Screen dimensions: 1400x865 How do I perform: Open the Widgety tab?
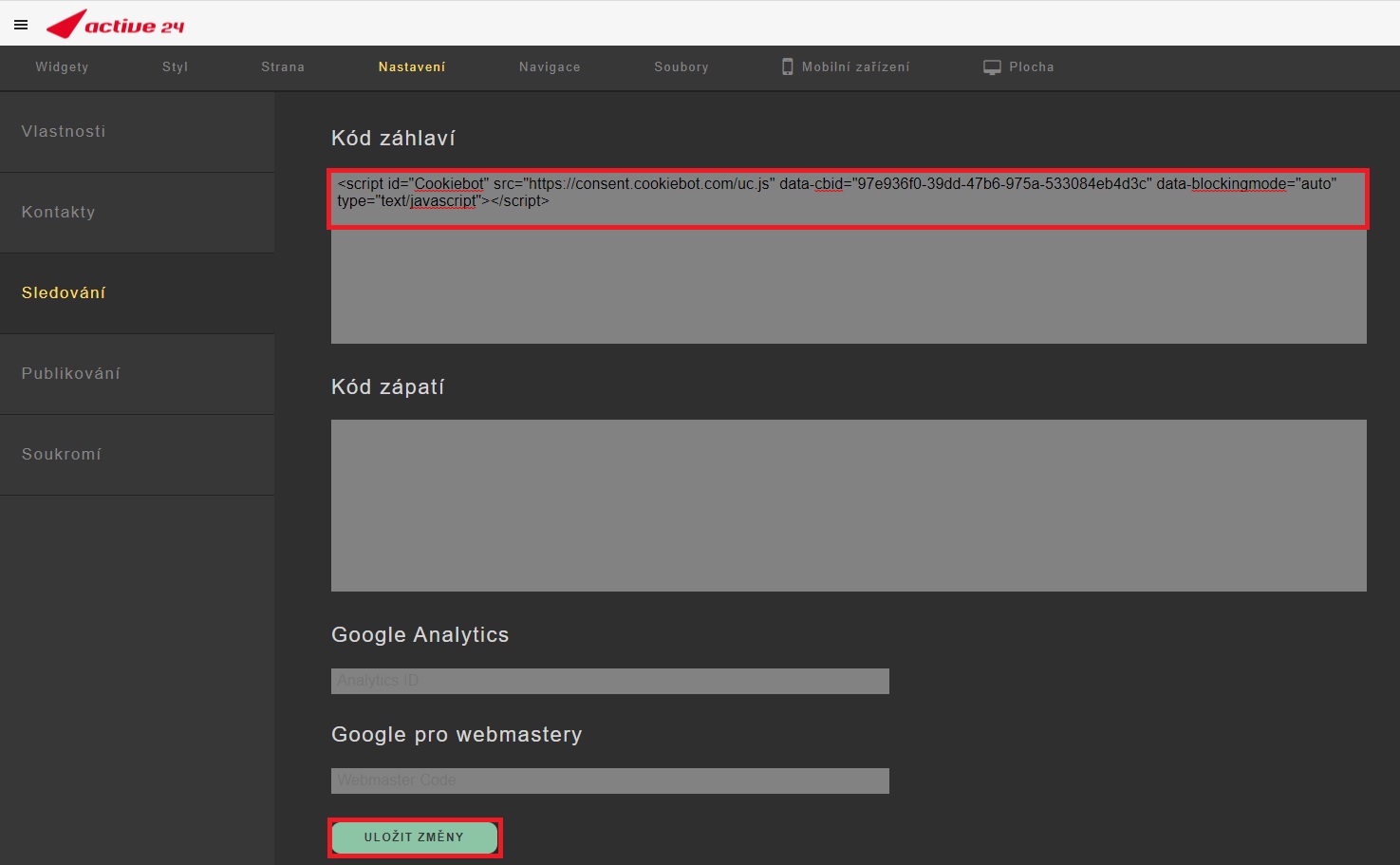[62, 67]
